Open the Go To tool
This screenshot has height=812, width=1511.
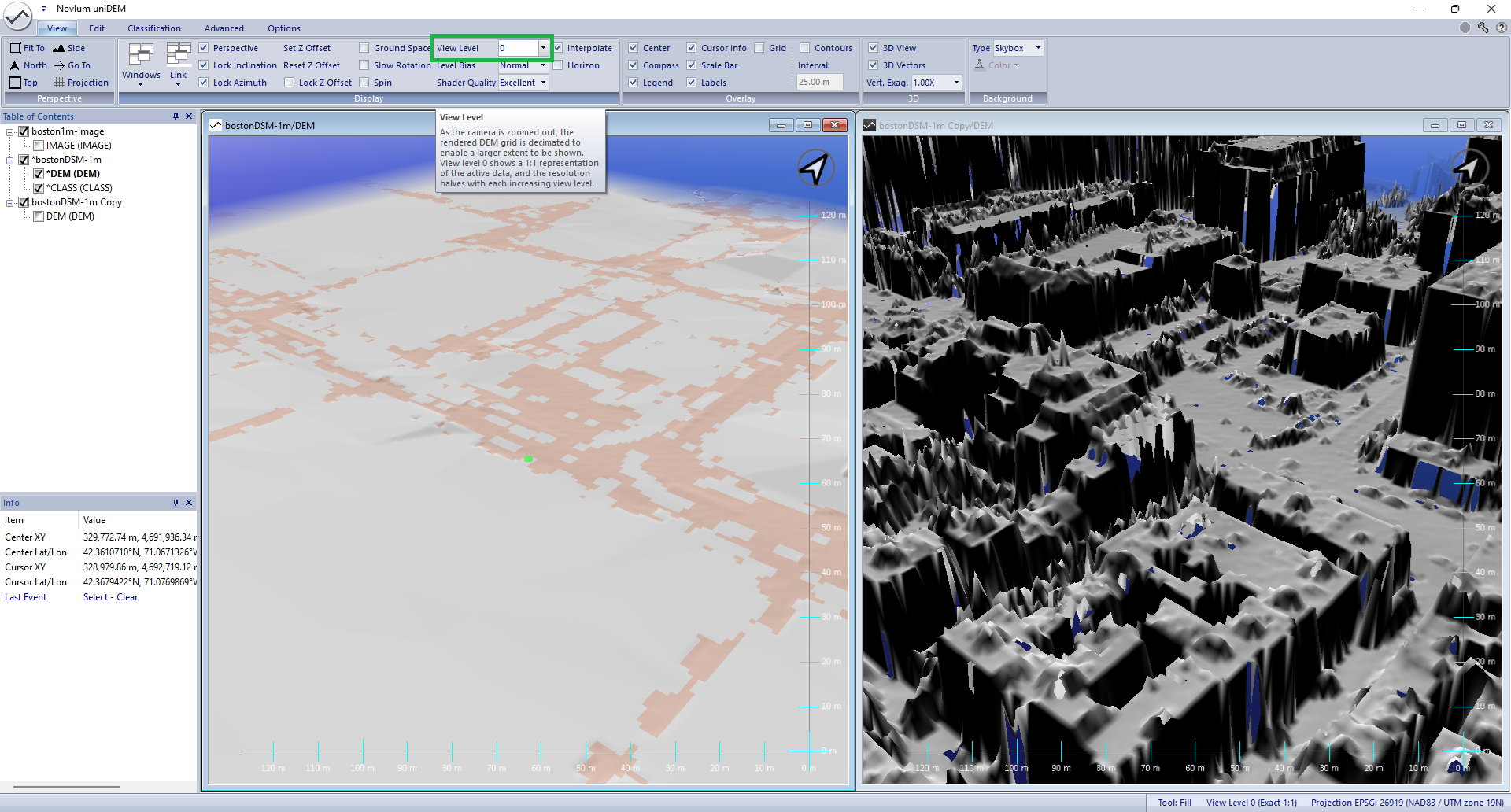pyautogui.click(x=72, y=65)
